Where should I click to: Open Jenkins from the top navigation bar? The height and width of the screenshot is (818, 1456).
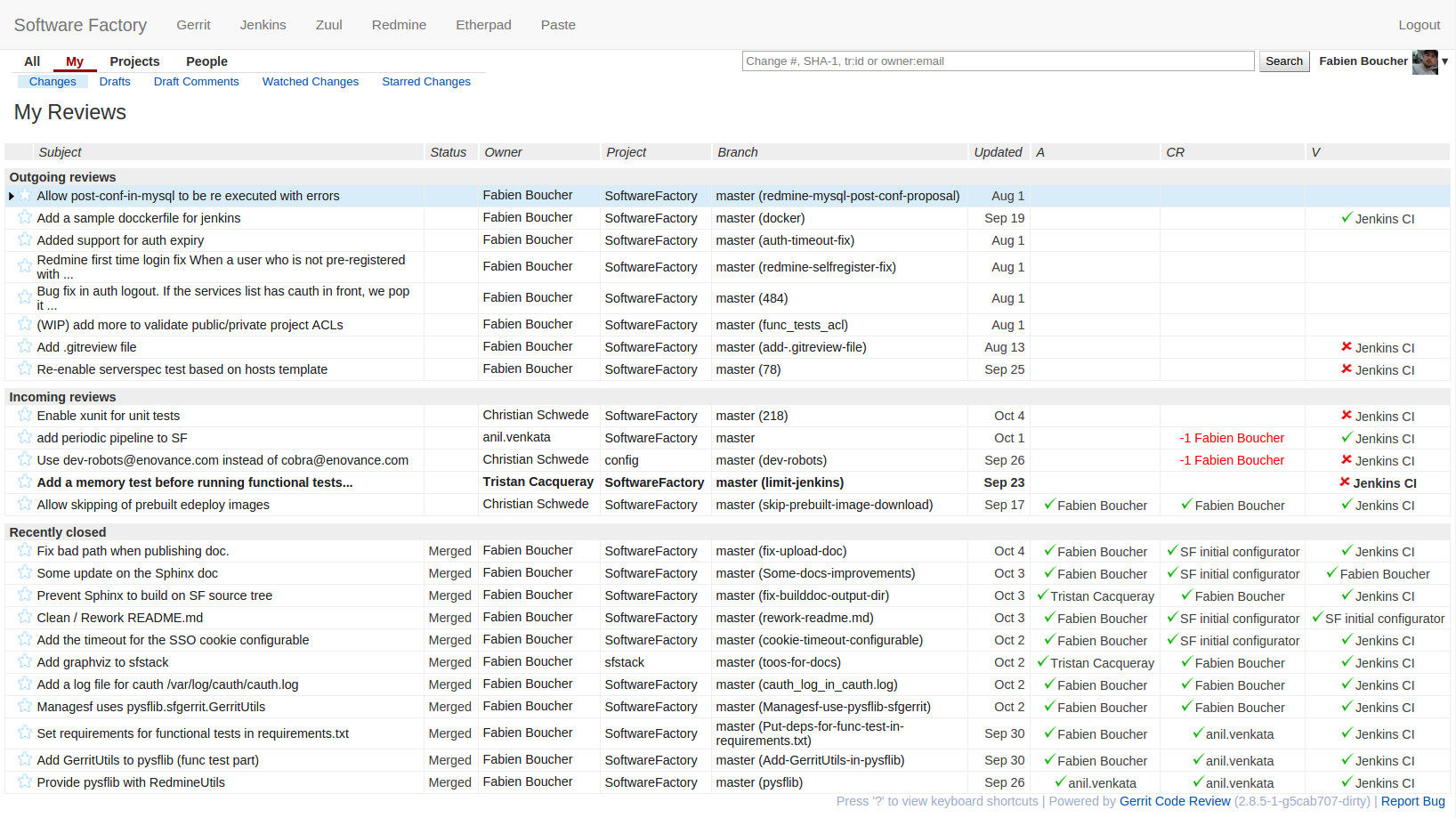(263, 25)
